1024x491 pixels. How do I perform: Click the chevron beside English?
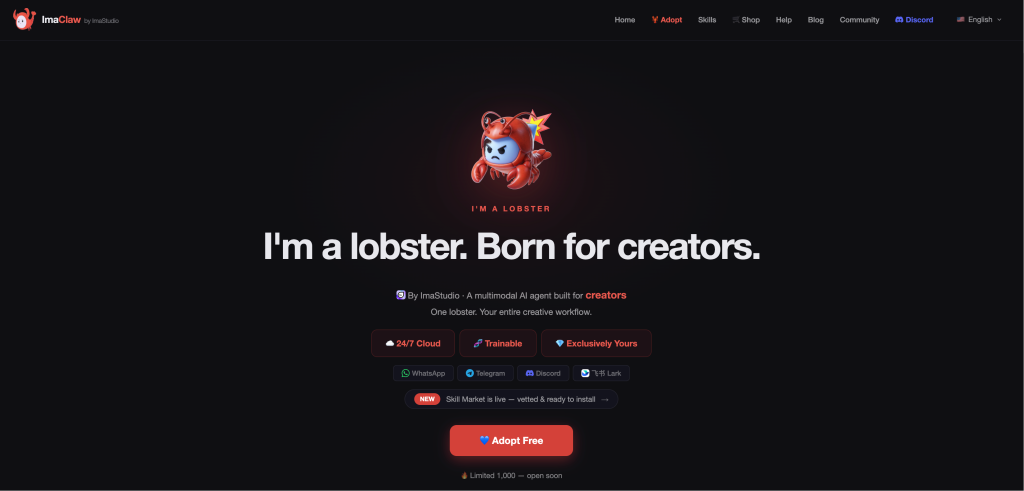click(999, 20)
